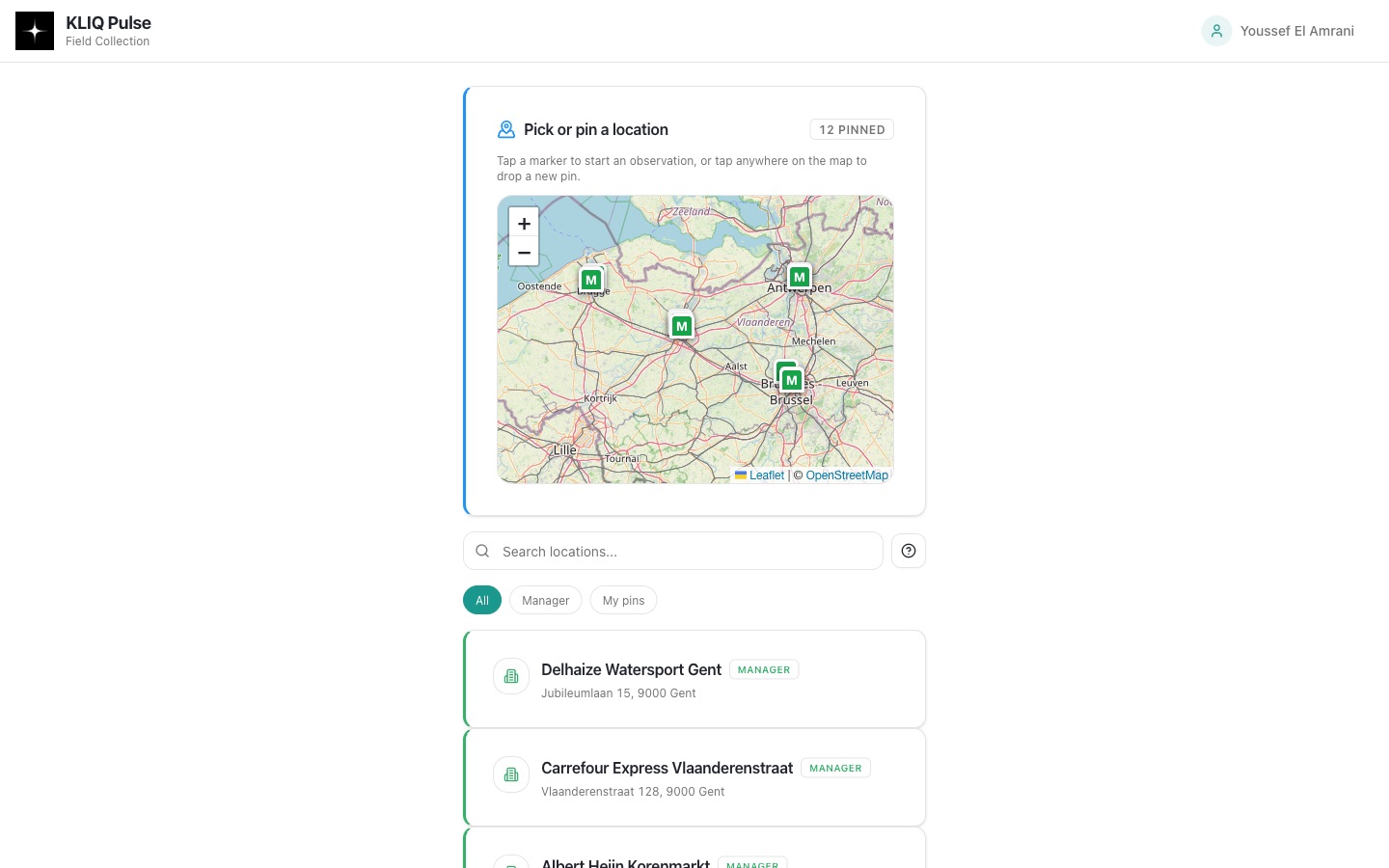Click the 12 PINNED badge
The height and width of the screenshot is (868, 1389).
point(852,129)
